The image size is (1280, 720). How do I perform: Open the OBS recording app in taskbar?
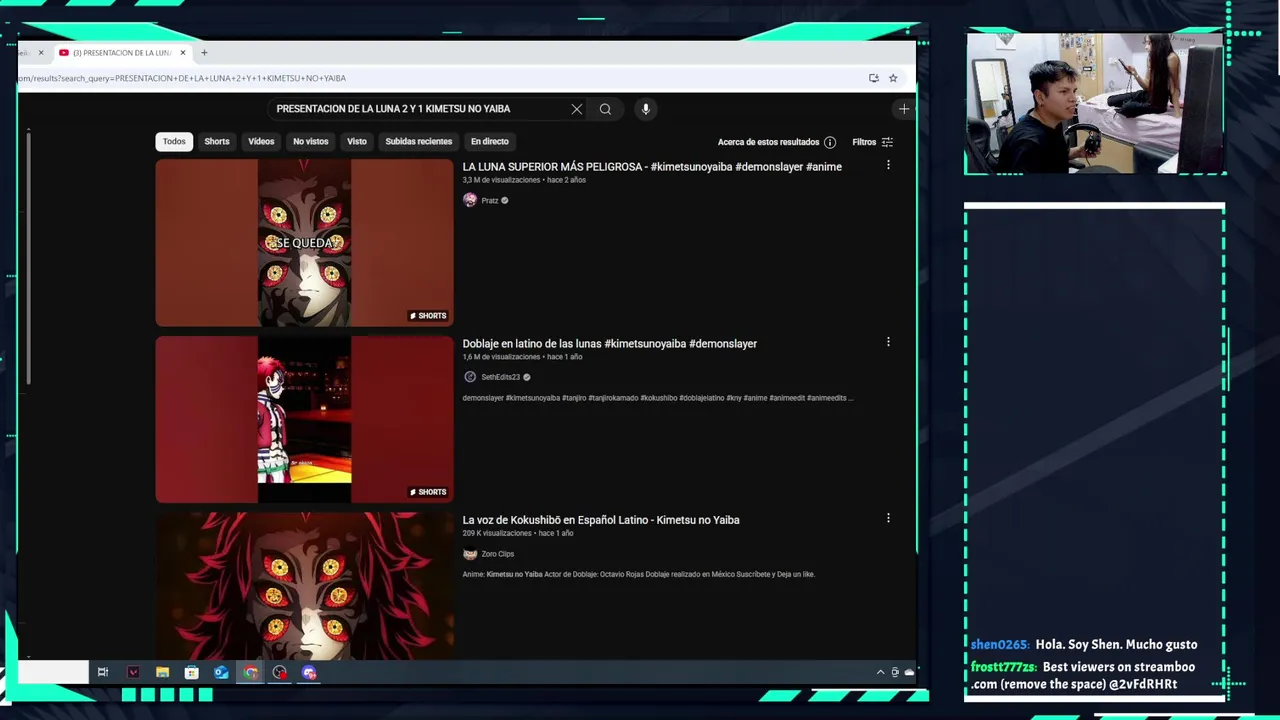(279, 672)
